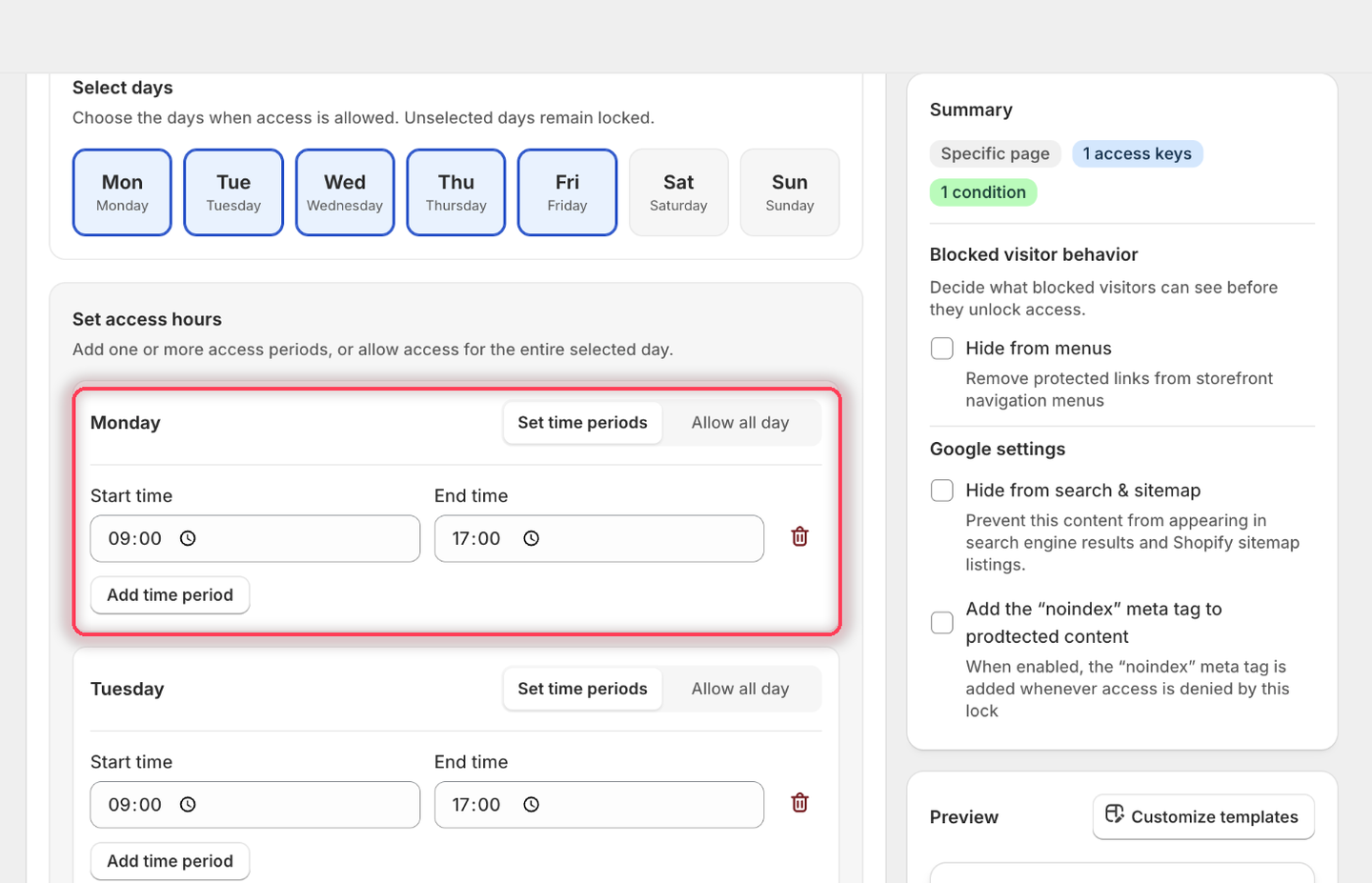Click the Specific page badge
This screenshot has height=883, width=1372.
pyautogui.click(x=996, y=154)
